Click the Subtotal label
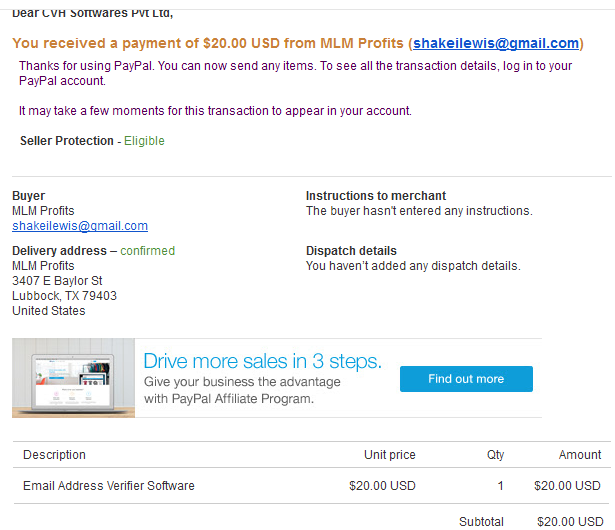The image size is (615, 530). click(481, 521)
